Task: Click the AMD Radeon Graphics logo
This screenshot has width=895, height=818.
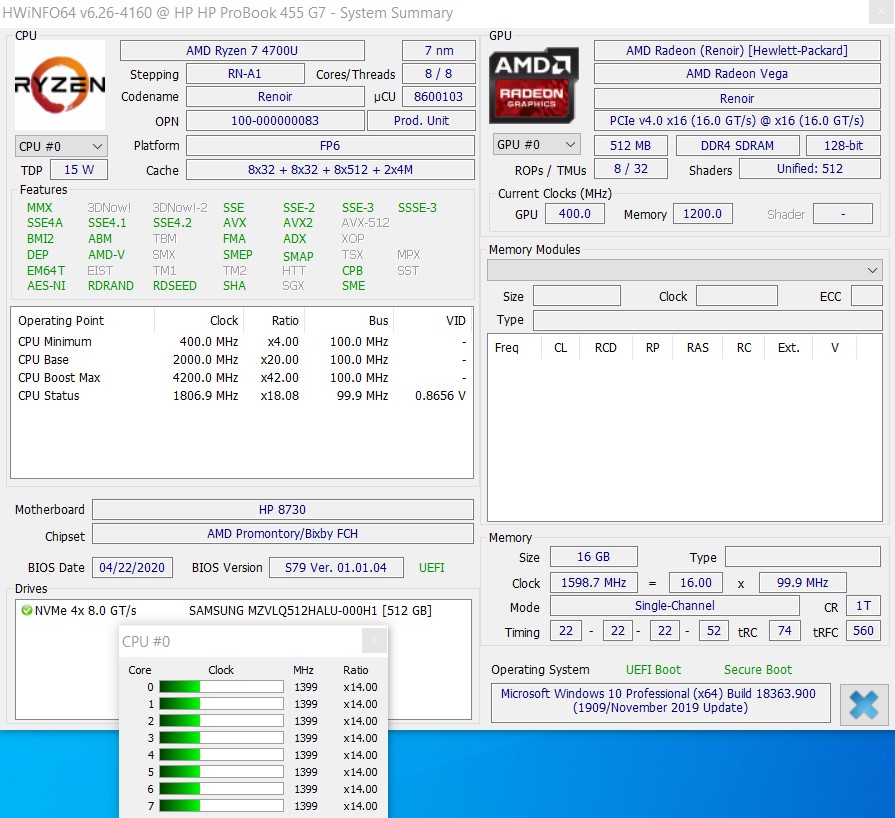Action: [x=533, y=85]
